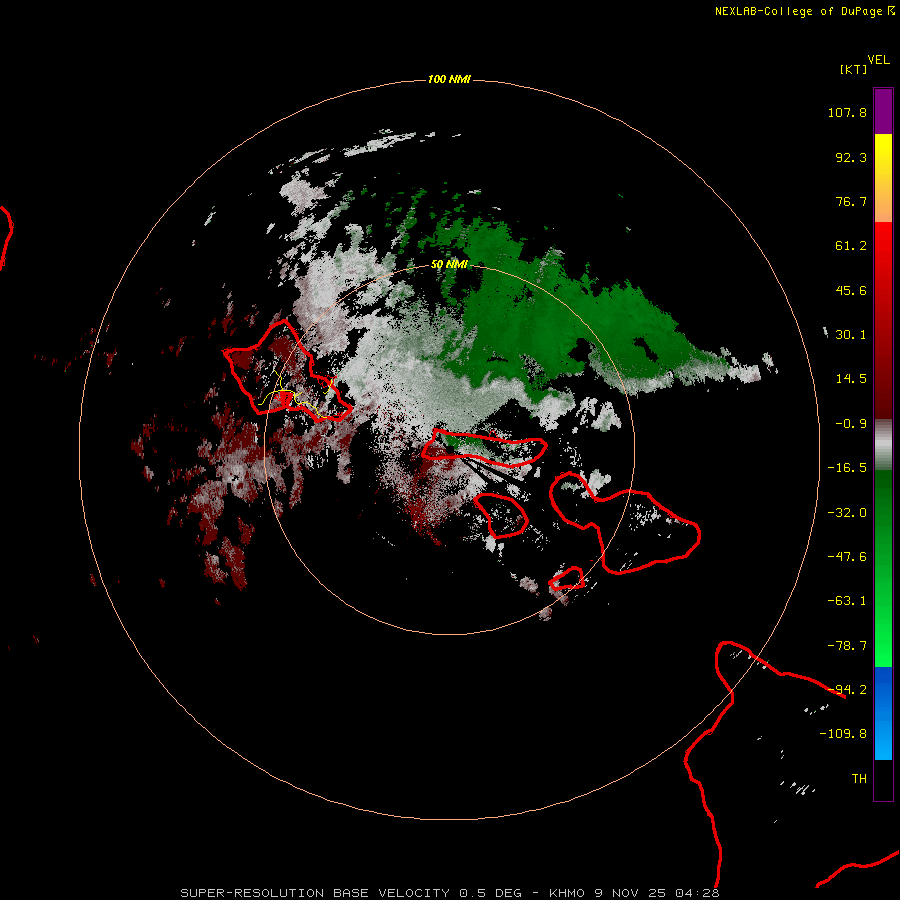Click the 61.2 legend value
The width and height of the screenshot is (900, 900).
[851, 246]
